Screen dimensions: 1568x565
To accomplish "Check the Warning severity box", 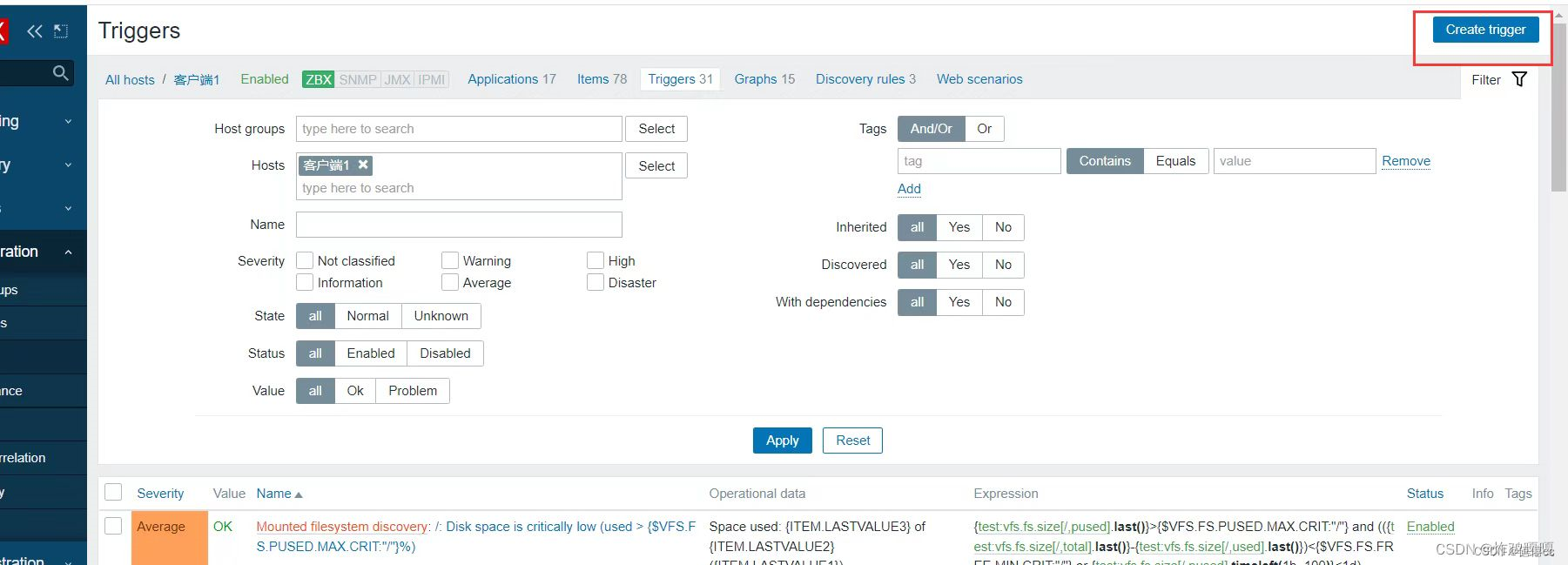I will (450, 260).
